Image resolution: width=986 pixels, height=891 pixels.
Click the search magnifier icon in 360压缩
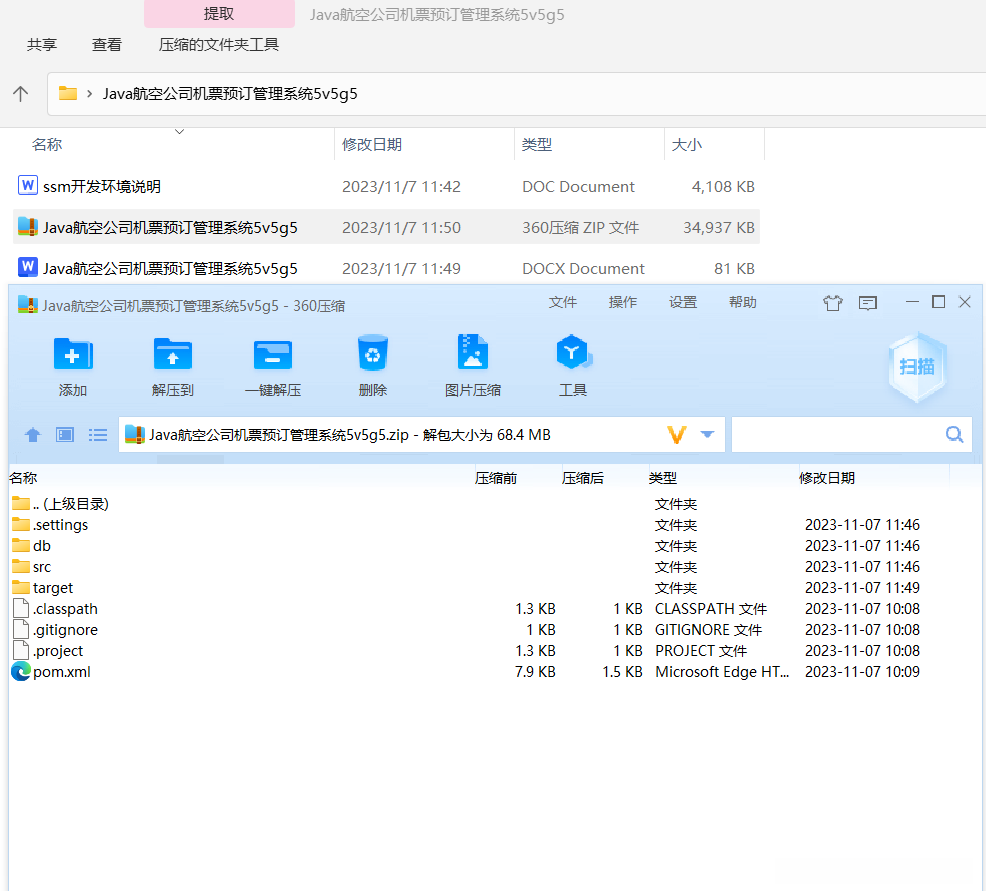point(954,434)
